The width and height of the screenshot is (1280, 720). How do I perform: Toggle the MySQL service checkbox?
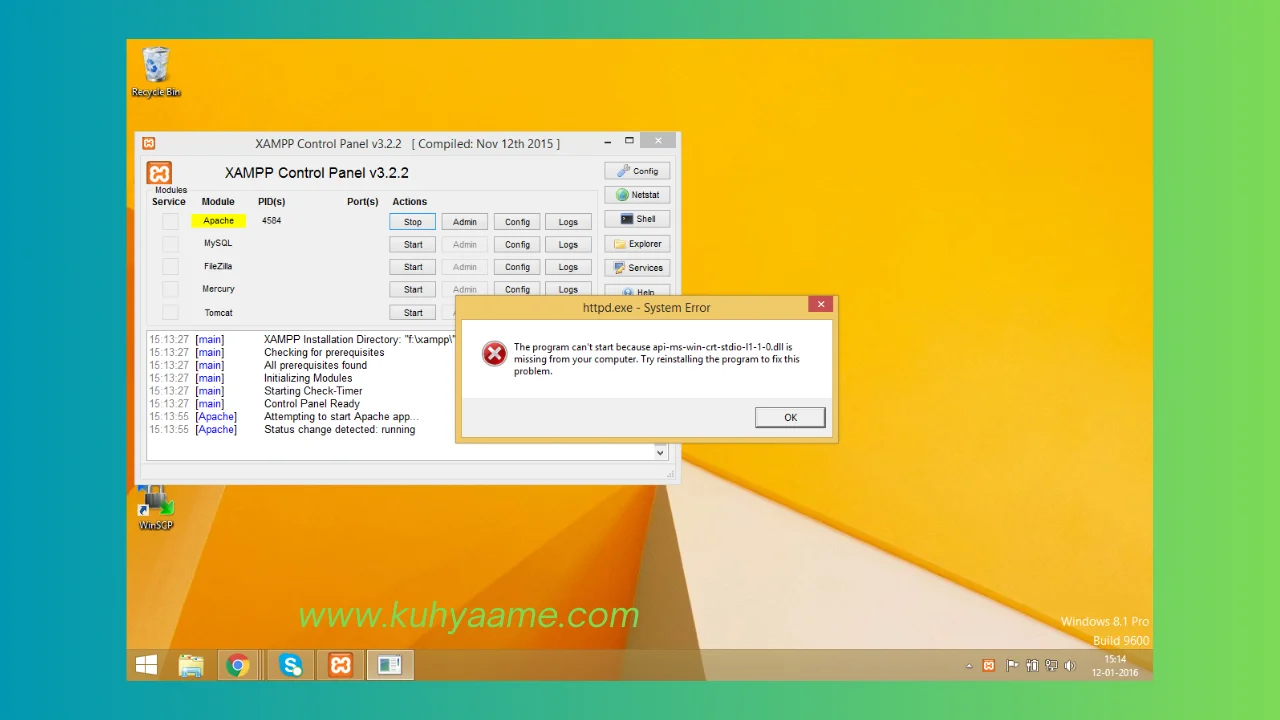(x=170, y=244)
